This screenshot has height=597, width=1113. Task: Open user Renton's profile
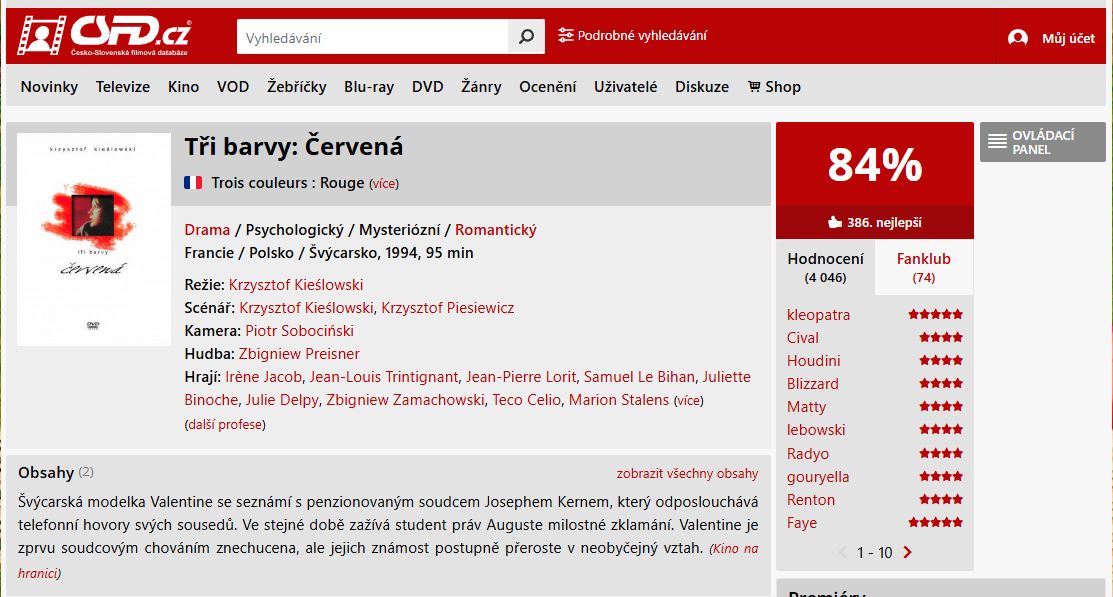[x=811, y=500]
